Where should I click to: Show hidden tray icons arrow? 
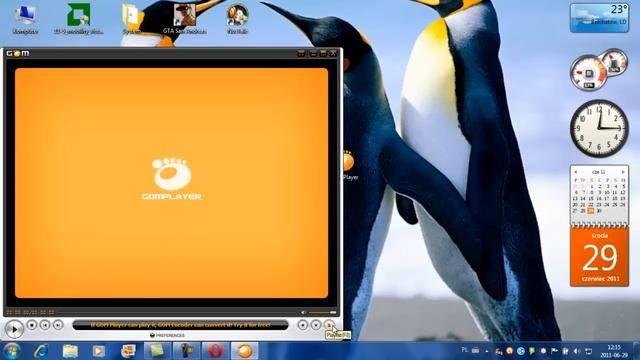click(x=487, y=351)
